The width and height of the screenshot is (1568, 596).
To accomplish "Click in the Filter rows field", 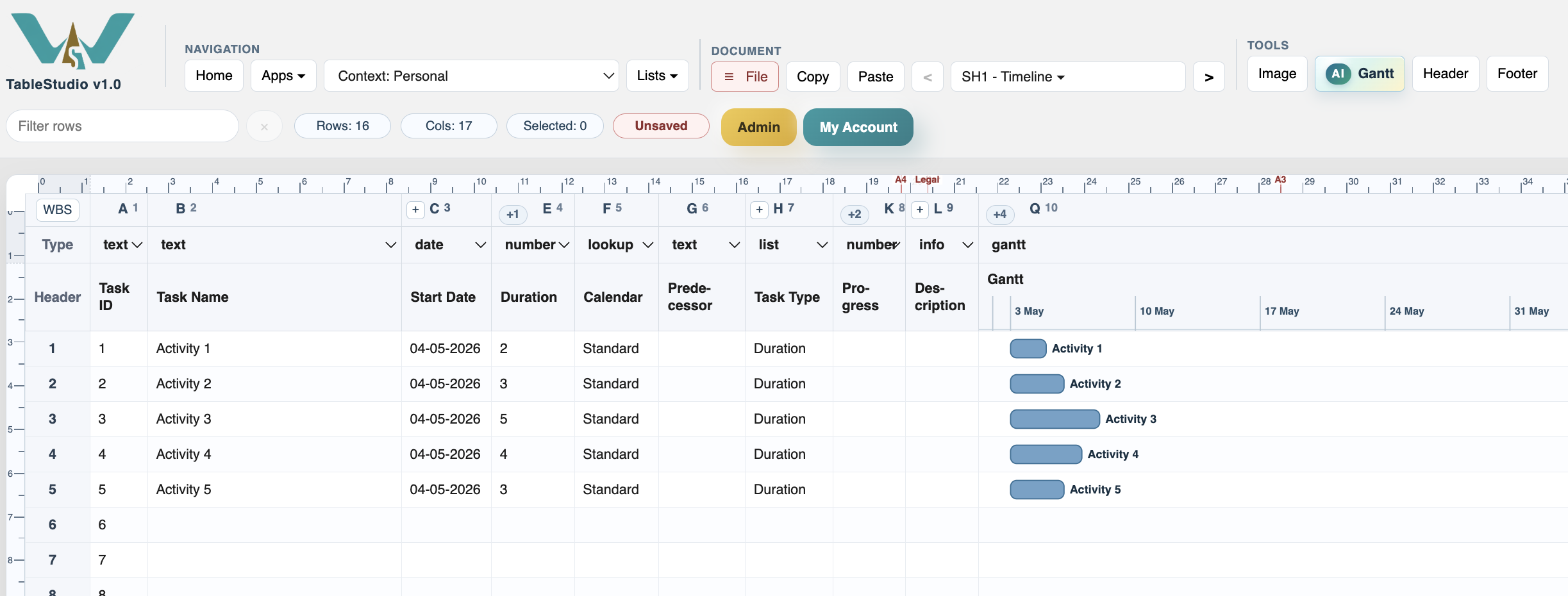I will (122, 126).
